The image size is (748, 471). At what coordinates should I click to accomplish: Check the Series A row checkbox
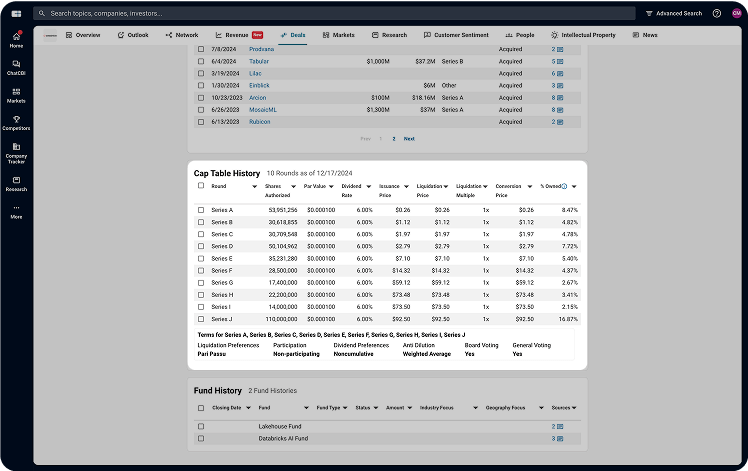pyautogui.click(x=201, y=210)
